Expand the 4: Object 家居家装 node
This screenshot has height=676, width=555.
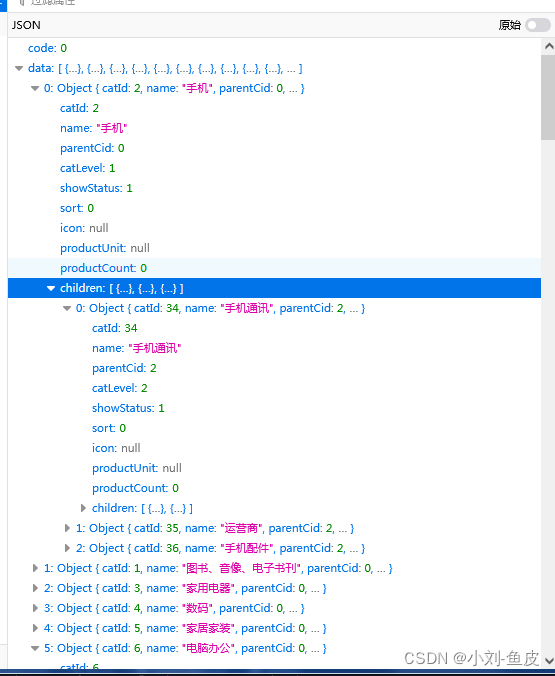(35, 628)
